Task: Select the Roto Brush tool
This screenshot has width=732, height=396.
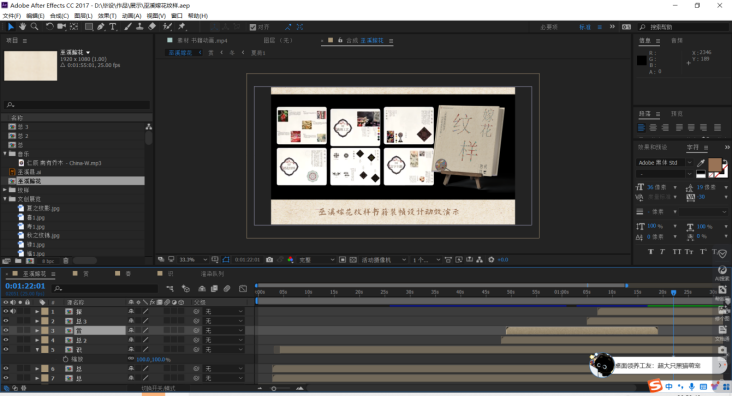Action: tap(167, 27)
